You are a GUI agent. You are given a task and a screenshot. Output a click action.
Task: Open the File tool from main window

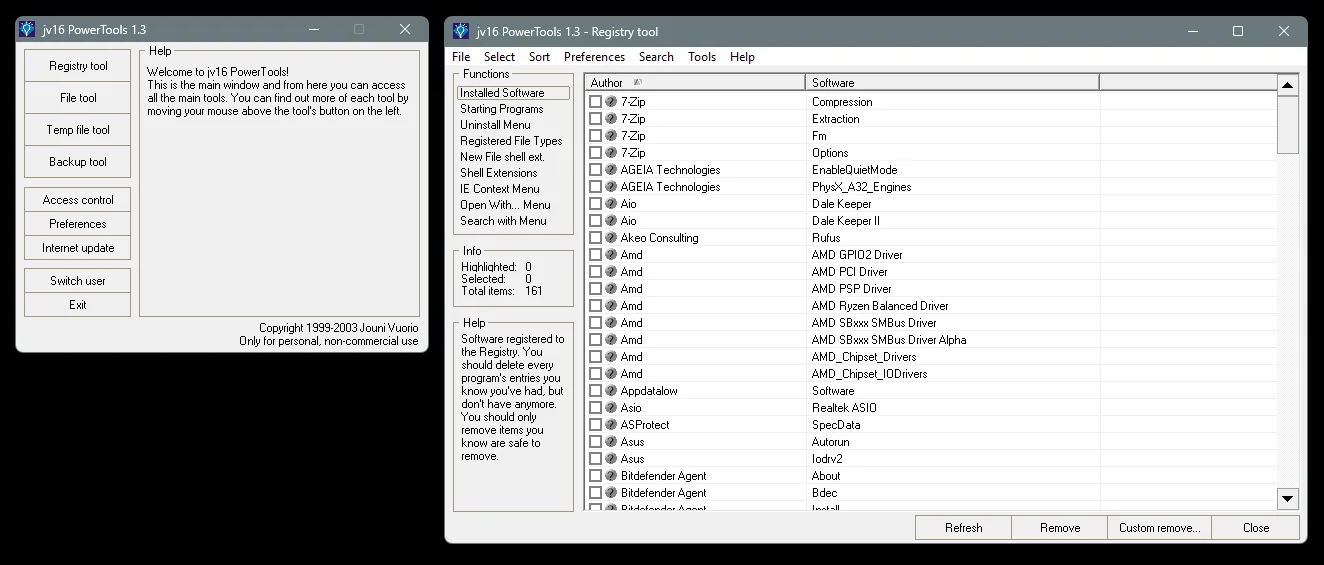pyautogui.click(x=78, y=98)
